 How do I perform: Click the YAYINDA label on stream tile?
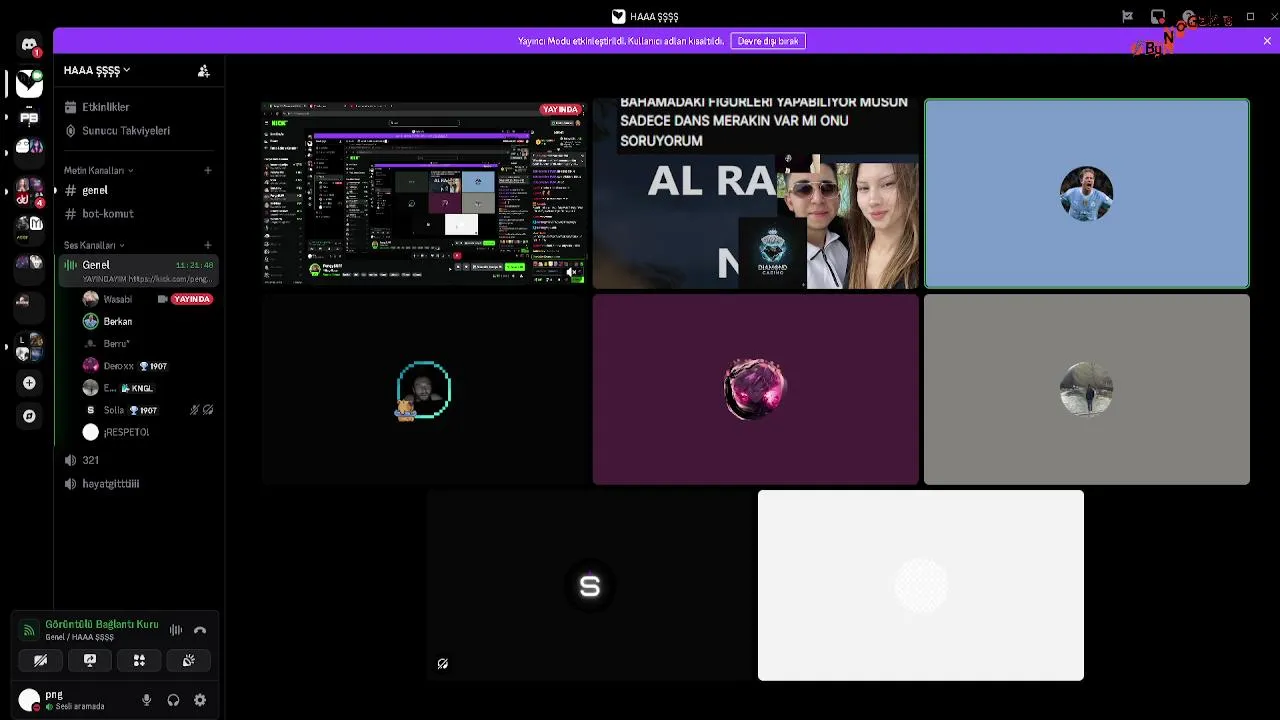560,109
